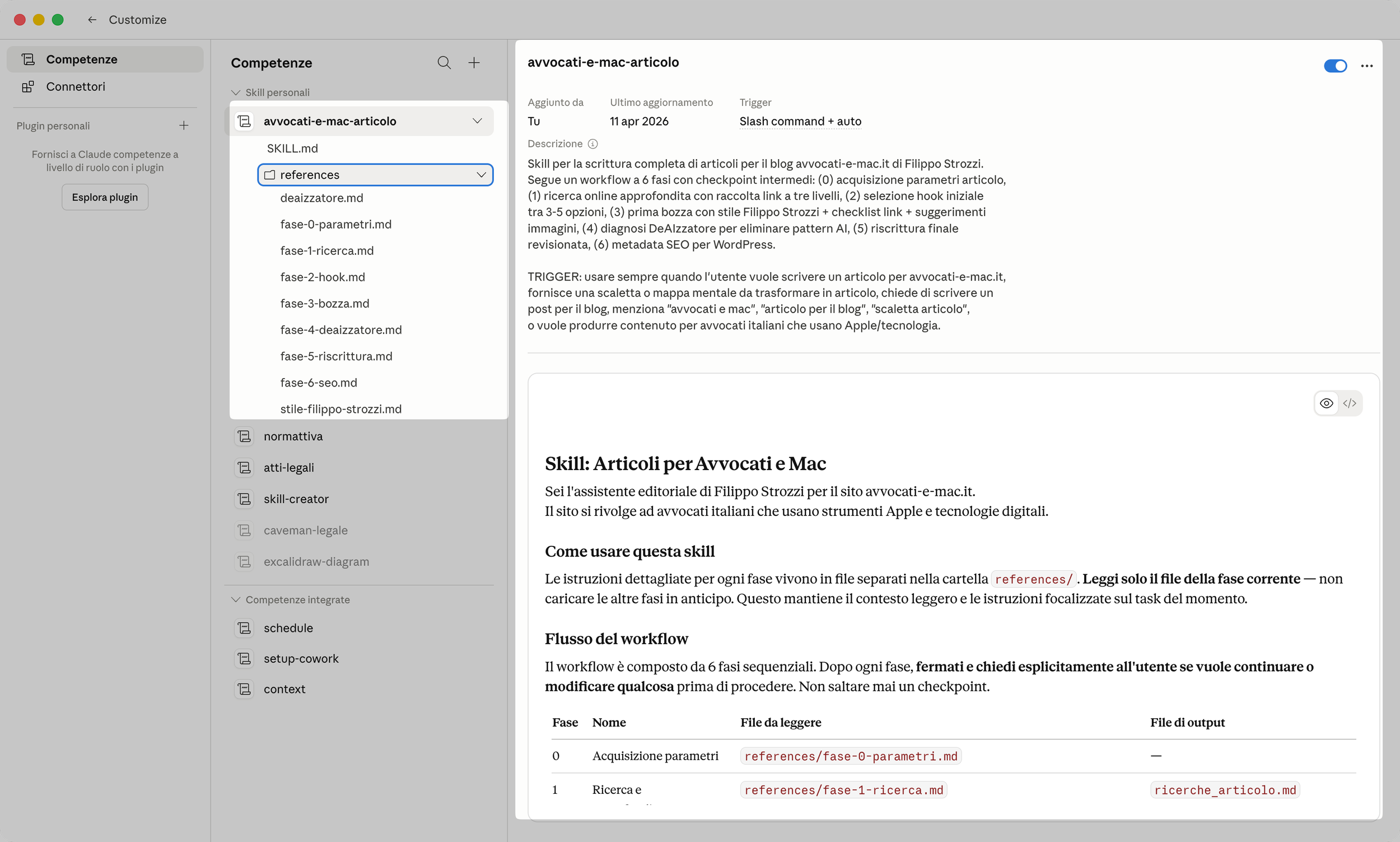
Task: Add a personal plugin with plus icon
Action: coord(184,125)
